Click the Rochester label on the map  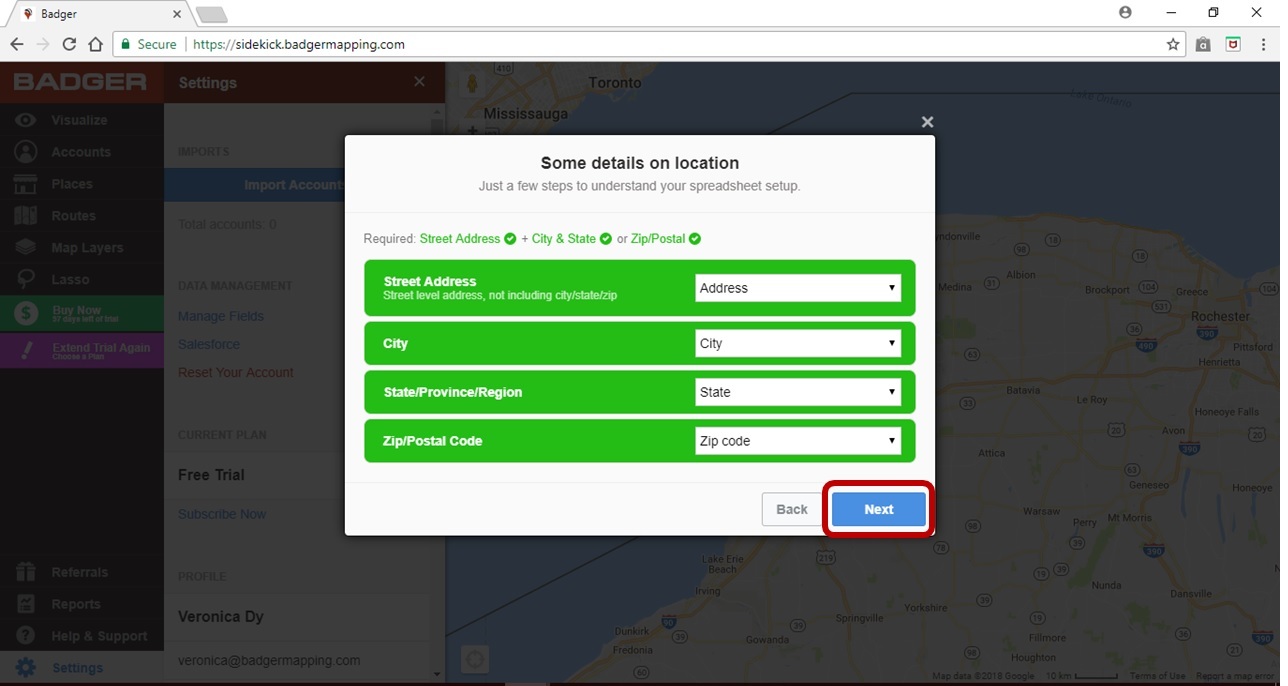(1219, 316)
